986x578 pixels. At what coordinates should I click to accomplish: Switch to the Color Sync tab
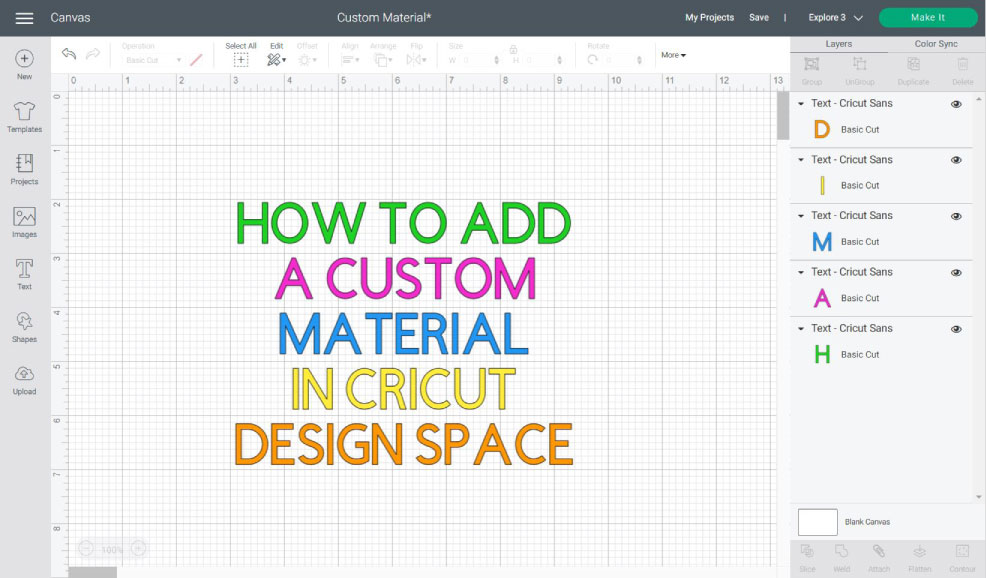(x=936, y=44)
